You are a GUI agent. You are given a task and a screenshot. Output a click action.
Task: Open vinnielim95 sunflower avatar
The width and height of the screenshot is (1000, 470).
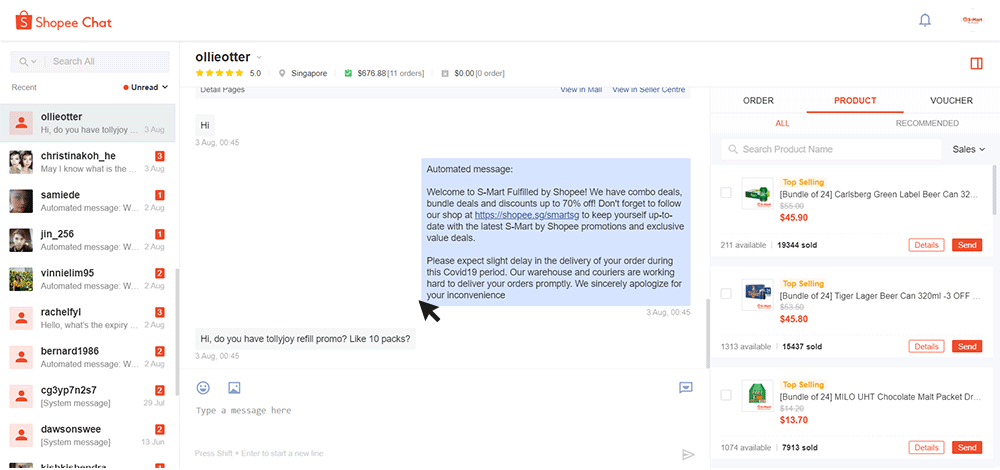(x=21, y=279)
